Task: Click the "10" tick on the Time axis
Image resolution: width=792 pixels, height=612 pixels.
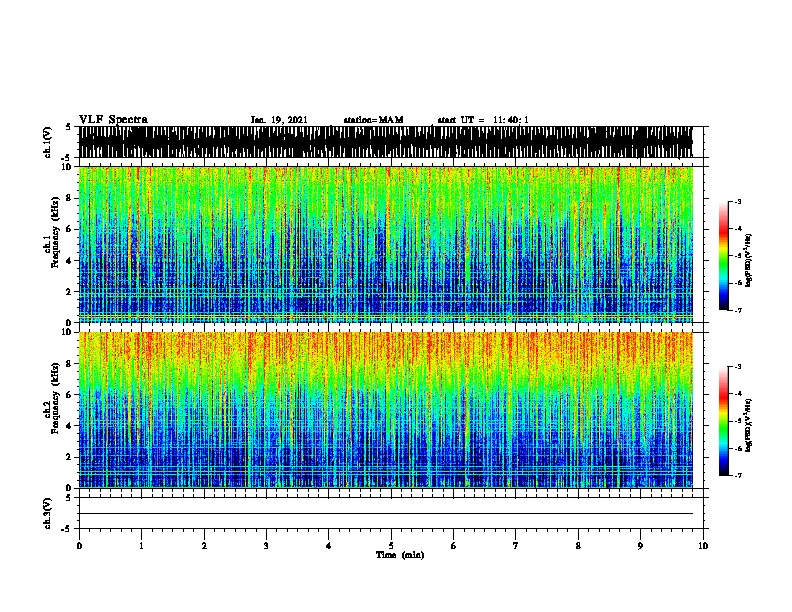Action: coord(703,546)
